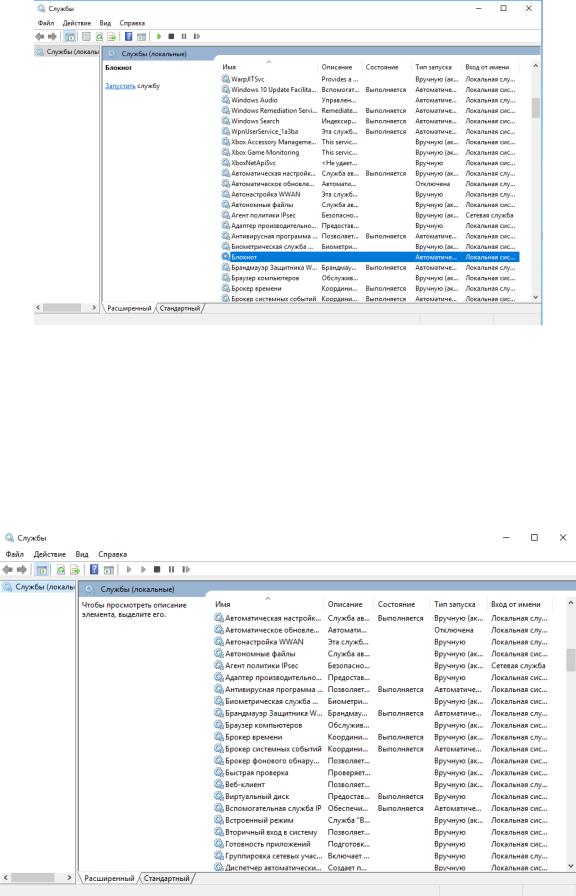Click Restart service icon in upper window toolbar

[x=197, y=37]
